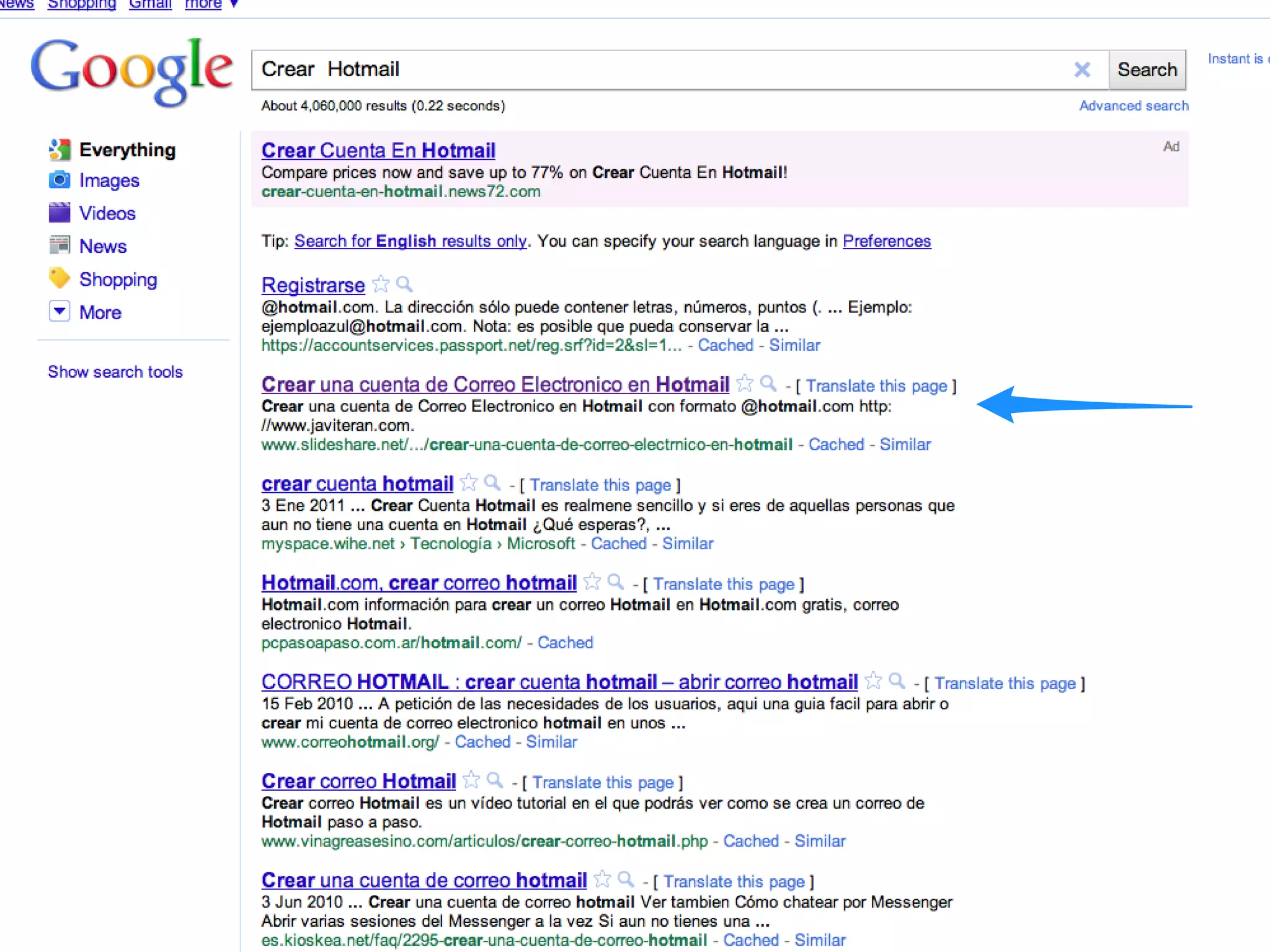The height and width of the screenshot is (952, 1270).
Task: Filter the results by News in the sidebar
Action: [102, 246]
